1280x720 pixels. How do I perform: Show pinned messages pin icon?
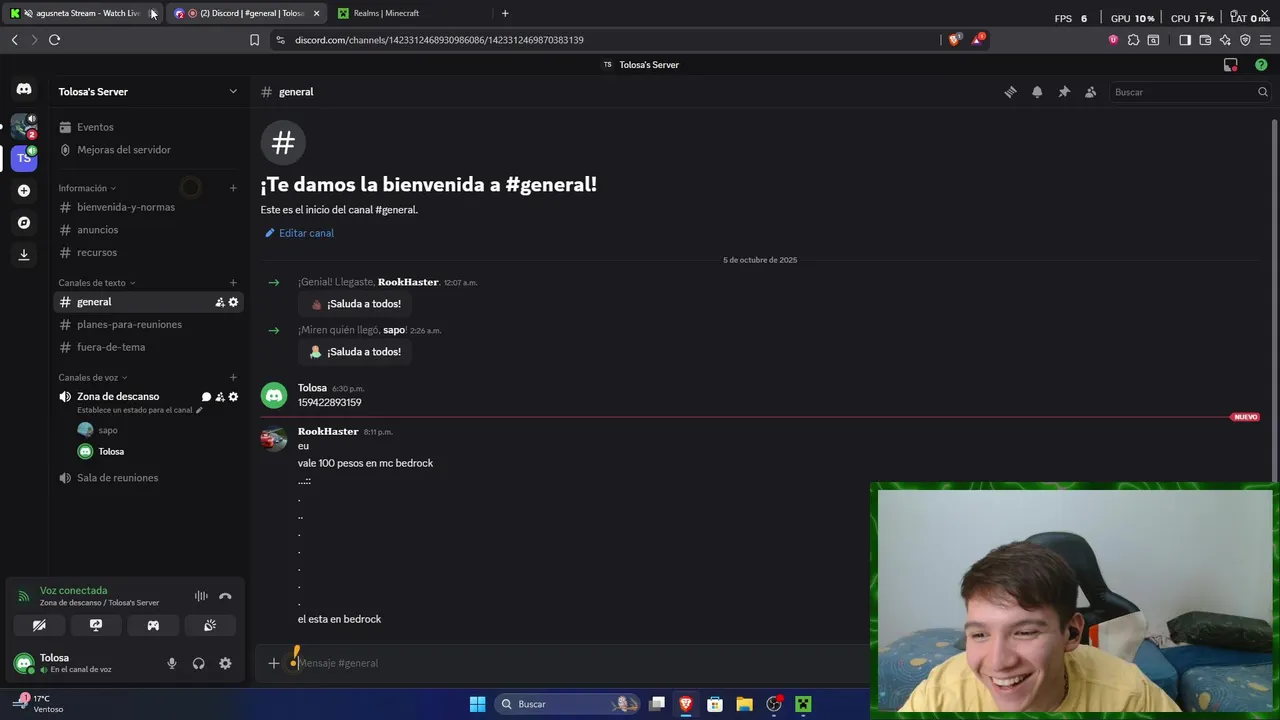coord(1064,92)
